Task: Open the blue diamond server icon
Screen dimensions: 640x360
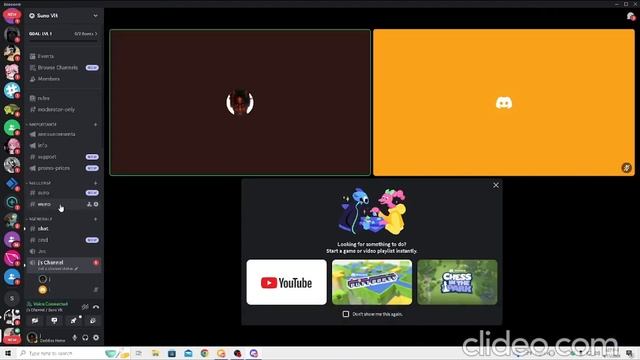Action: click(x=12, y=184)
